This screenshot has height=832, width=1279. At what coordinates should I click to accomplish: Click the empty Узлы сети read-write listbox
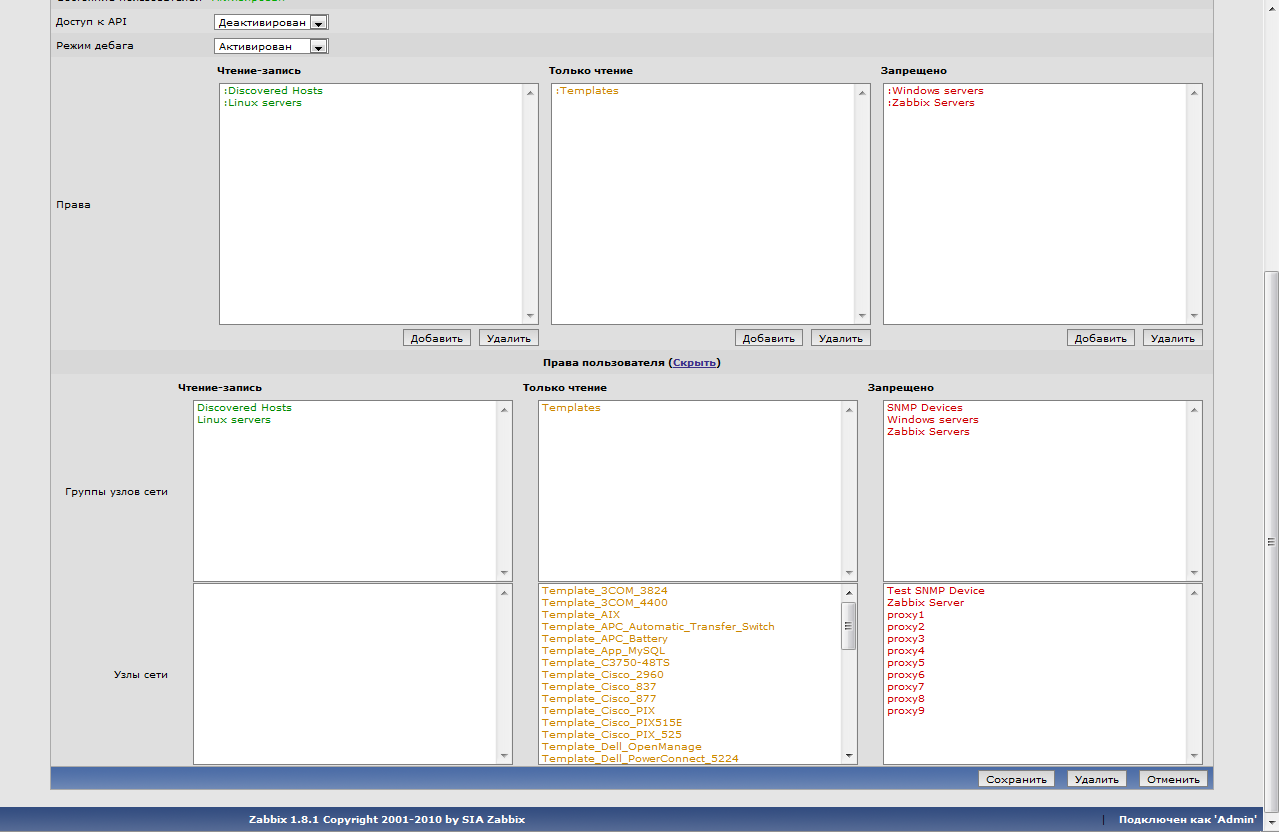(x=353, y=674)
